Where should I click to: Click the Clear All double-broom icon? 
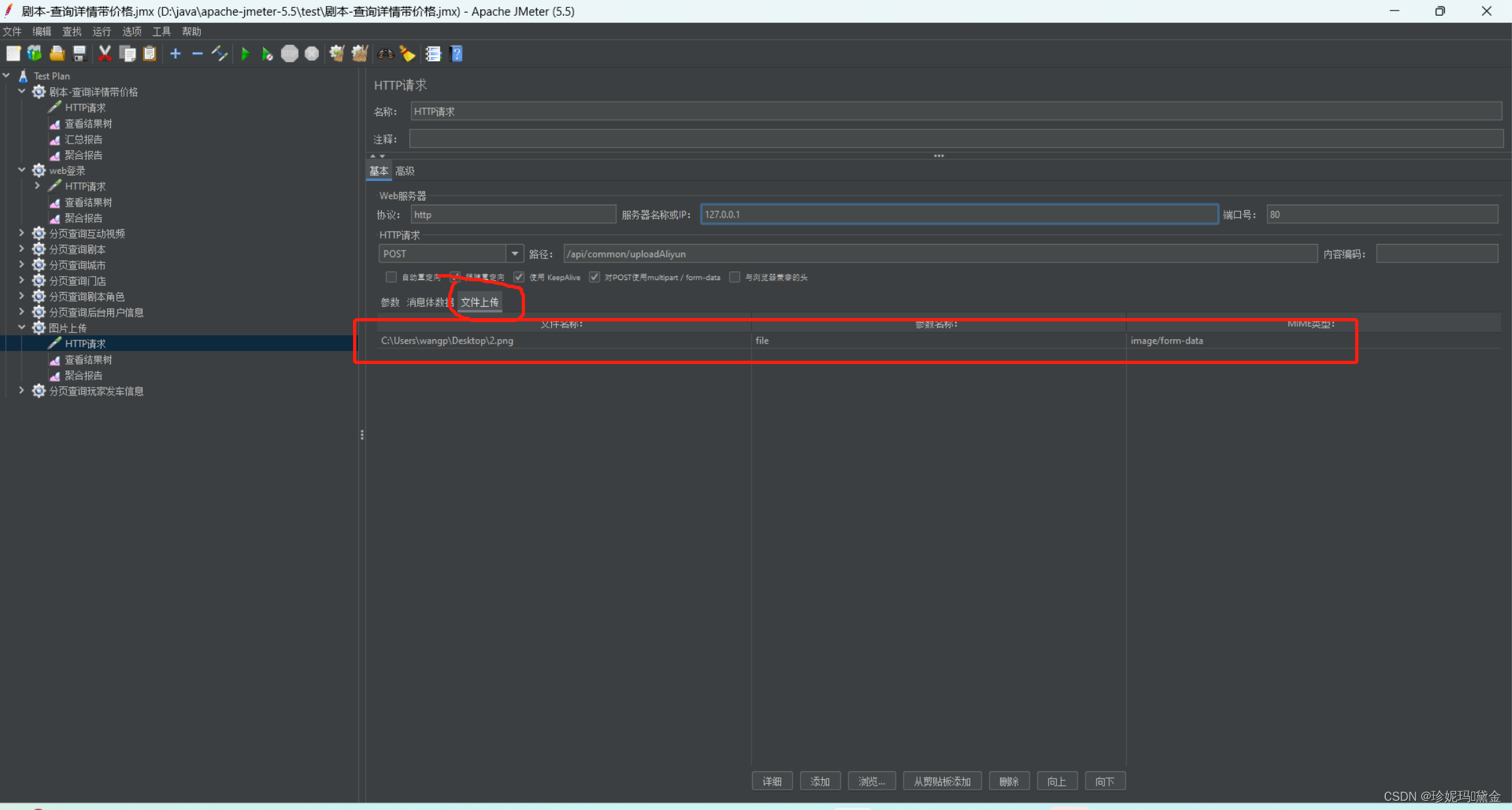coord(360,54)
